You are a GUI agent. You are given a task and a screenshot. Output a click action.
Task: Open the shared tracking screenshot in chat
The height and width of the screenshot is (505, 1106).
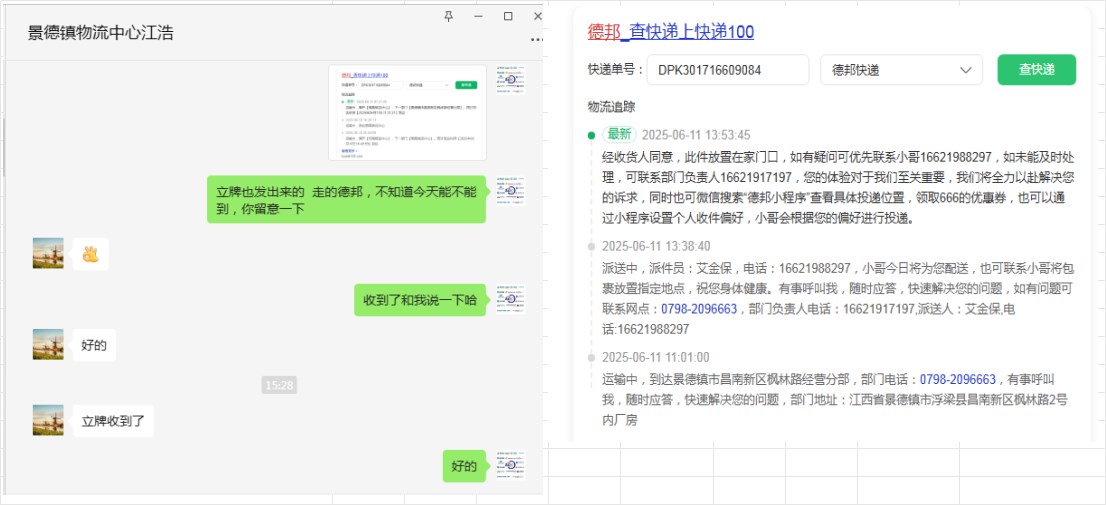pyautogui.click(x=407, y=113)
